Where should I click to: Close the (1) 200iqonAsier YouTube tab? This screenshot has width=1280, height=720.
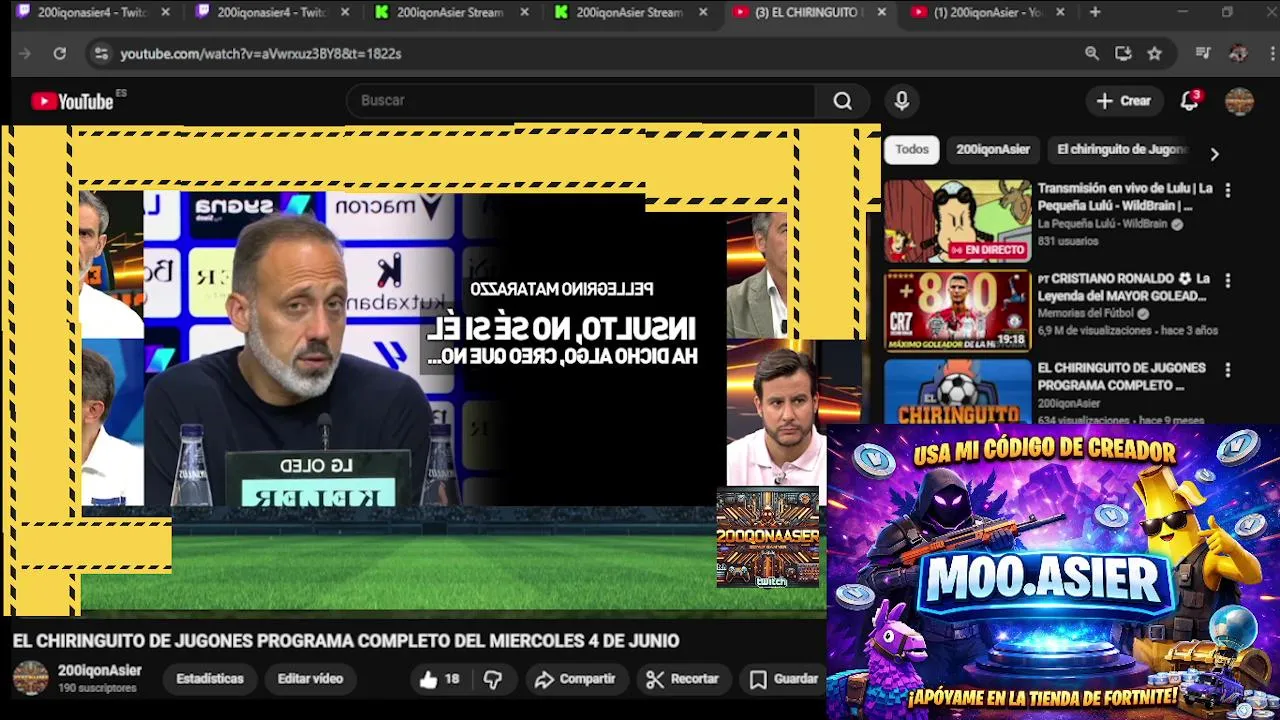(1060, 12)
